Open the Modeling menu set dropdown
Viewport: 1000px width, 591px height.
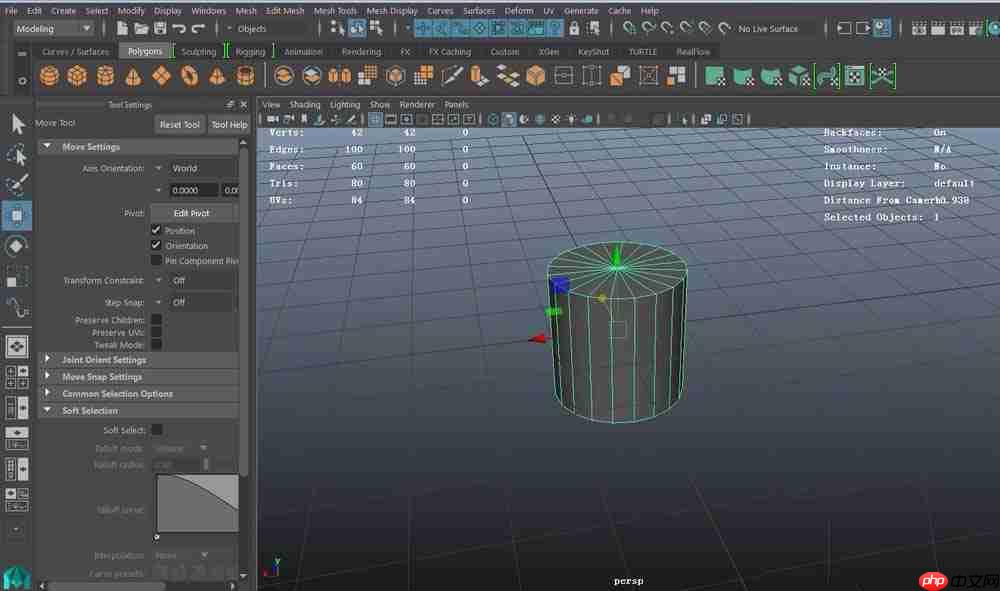click(x=54, y=29)
